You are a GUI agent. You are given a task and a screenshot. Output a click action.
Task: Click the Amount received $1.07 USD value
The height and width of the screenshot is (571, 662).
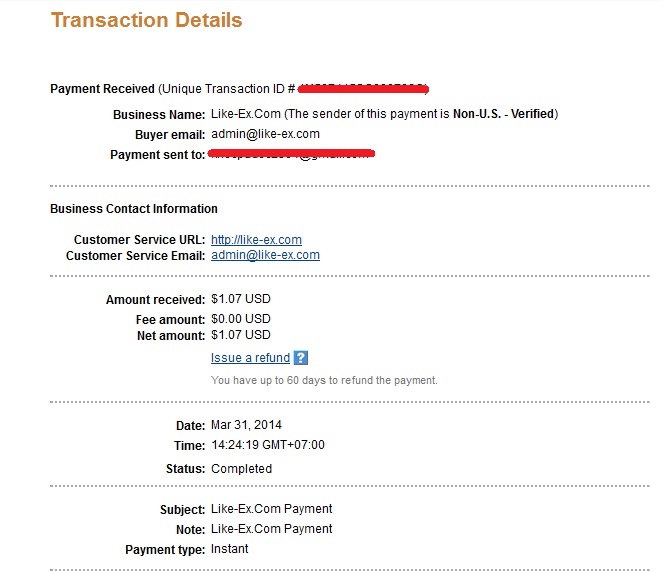point(240,299)
